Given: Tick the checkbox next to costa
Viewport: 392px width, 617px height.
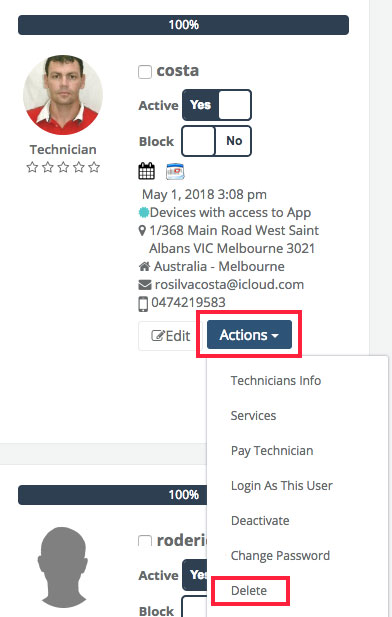Looking at the screenshot, I should click(x=145, y=72).
